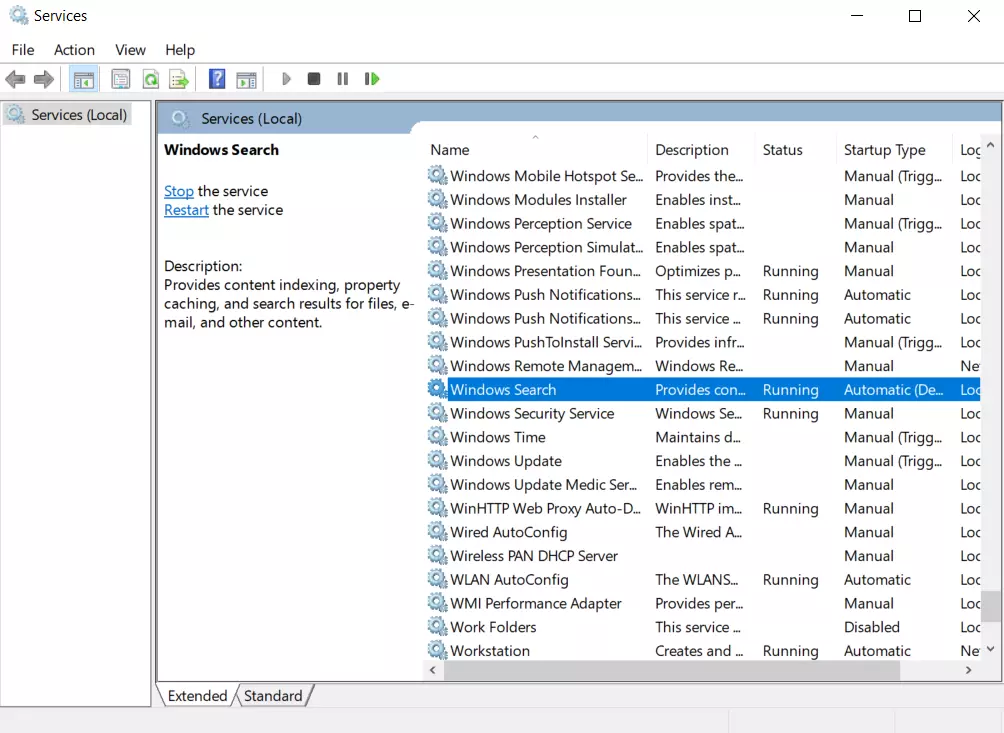The image size is (1004, 733).
Task: Sort by the Startup Type column header
Action: pyautogui.click(x=894, y=150)
